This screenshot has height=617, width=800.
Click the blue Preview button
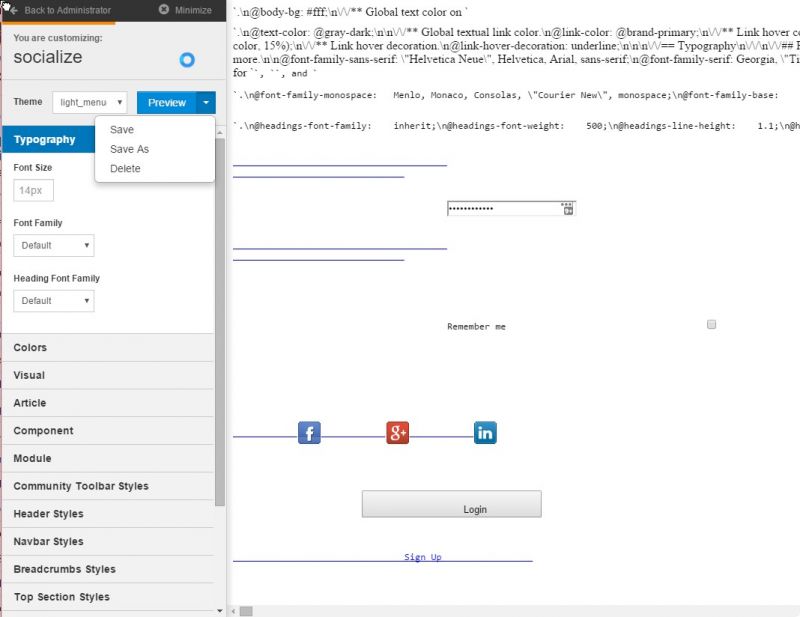(x=167, y=103)
